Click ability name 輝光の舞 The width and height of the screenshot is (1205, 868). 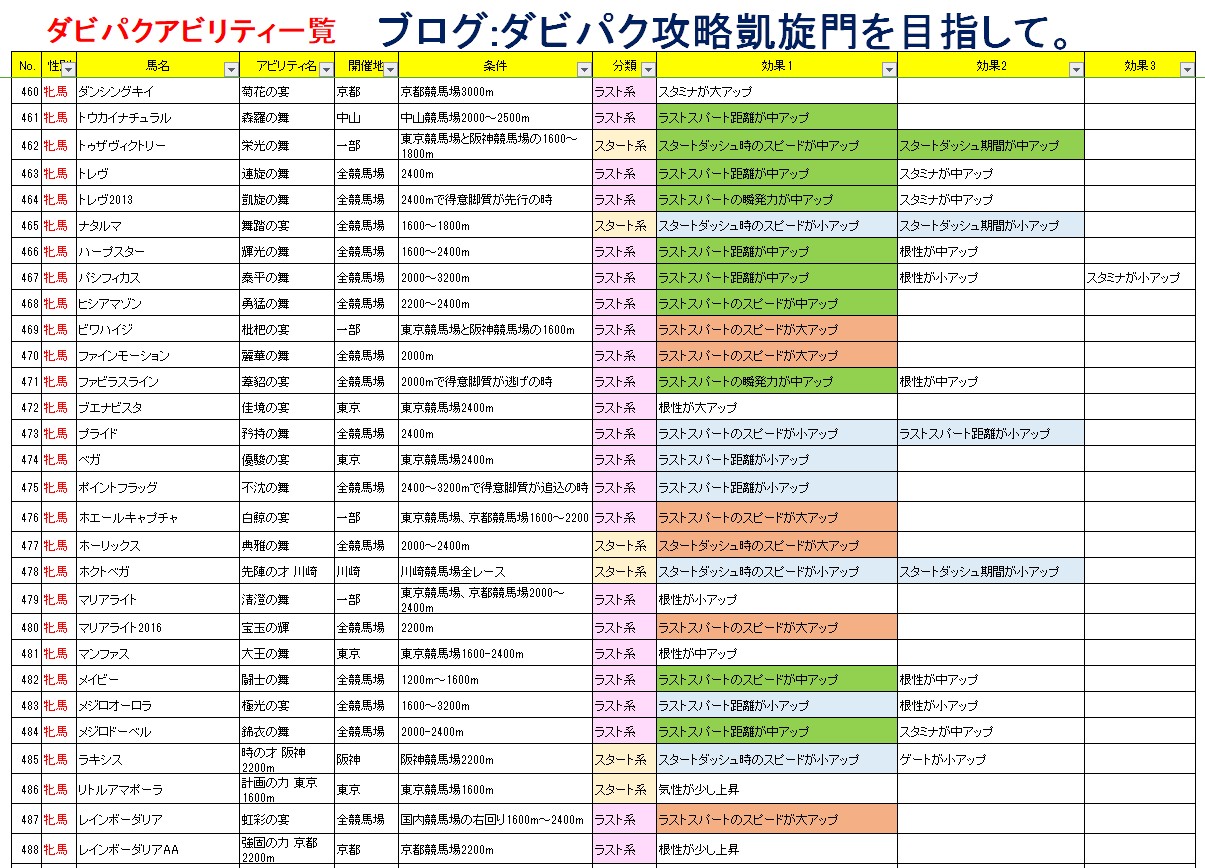click(x=265, y=251)
